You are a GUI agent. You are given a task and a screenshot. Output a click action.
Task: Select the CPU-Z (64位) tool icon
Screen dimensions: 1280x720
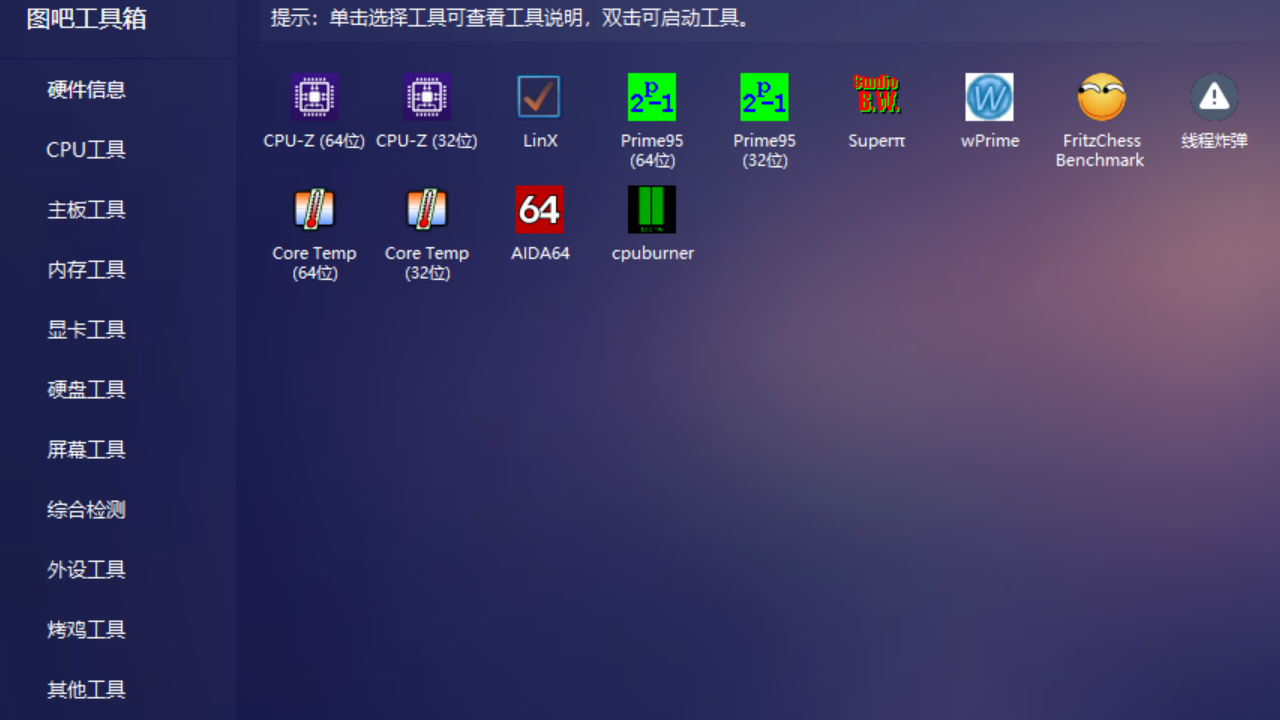point(314,97)
